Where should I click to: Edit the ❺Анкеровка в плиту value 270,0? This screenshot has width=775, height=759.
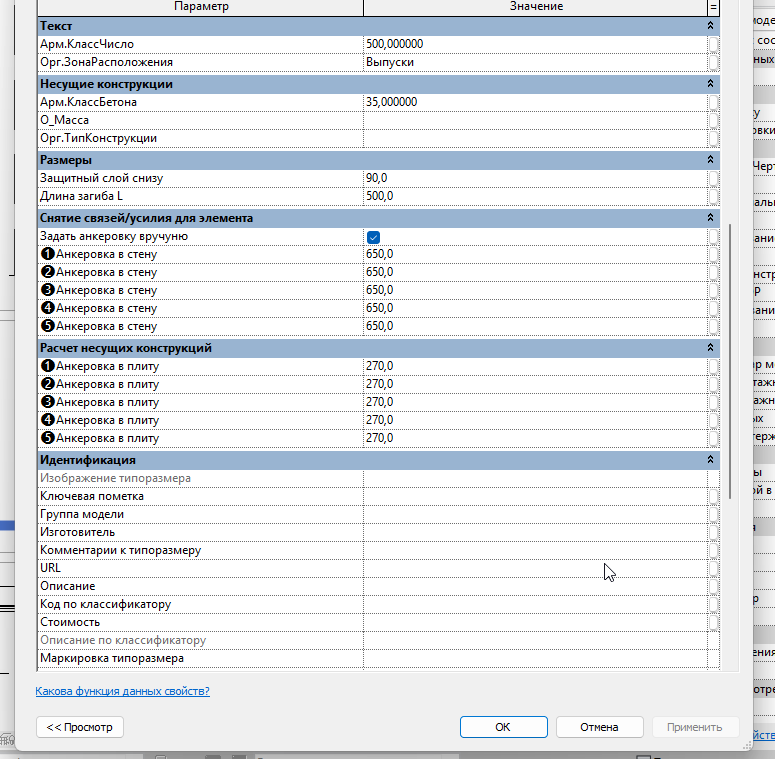coord(536,438)
